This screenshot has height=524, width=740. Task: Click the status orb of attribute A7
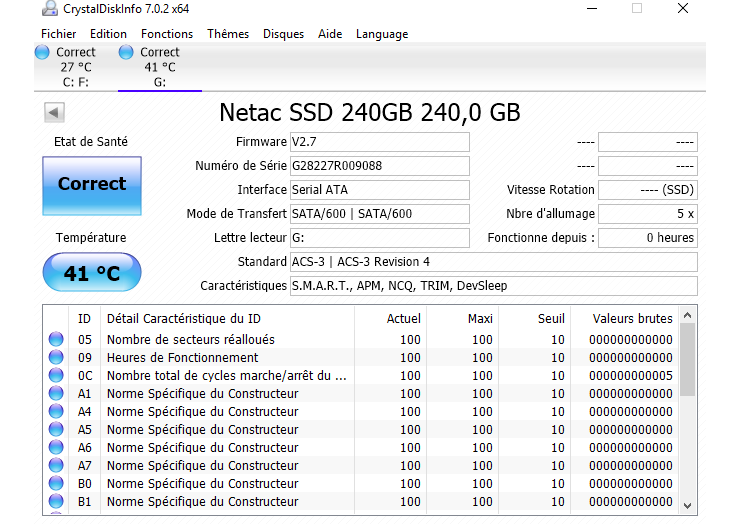[x=56, y=465]
